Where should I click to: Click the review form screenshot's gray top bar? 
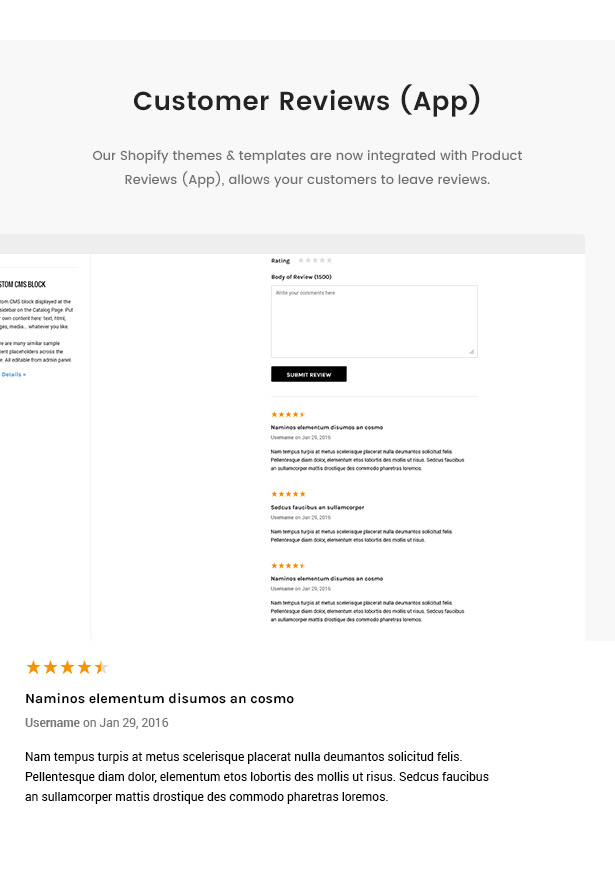click(x=292, y=244)
